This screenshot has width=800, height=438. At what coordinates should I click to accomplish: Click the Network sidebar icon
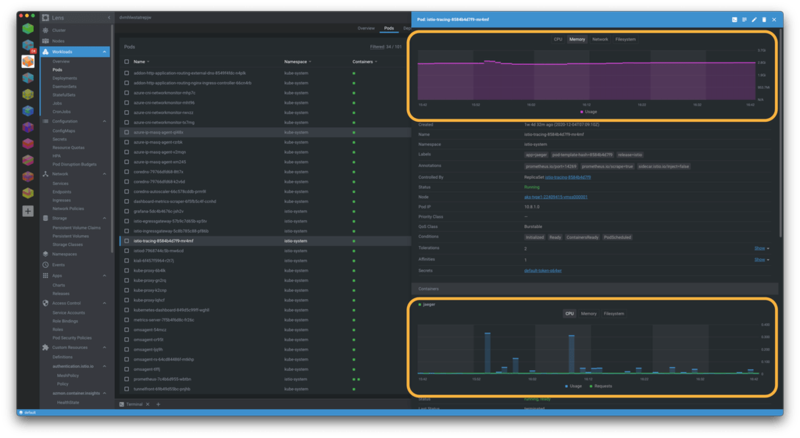coord(45,174)
